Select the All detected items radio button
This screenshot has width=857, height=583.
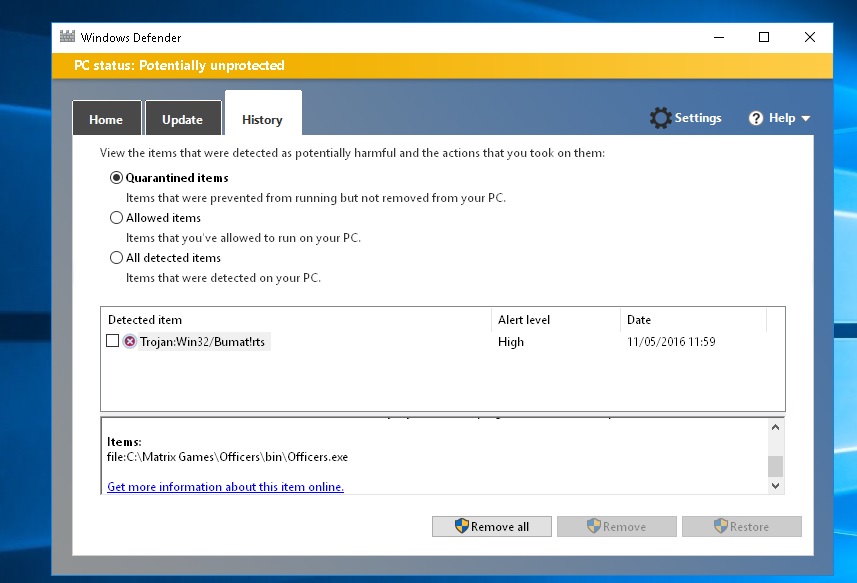tap(116, 257)
